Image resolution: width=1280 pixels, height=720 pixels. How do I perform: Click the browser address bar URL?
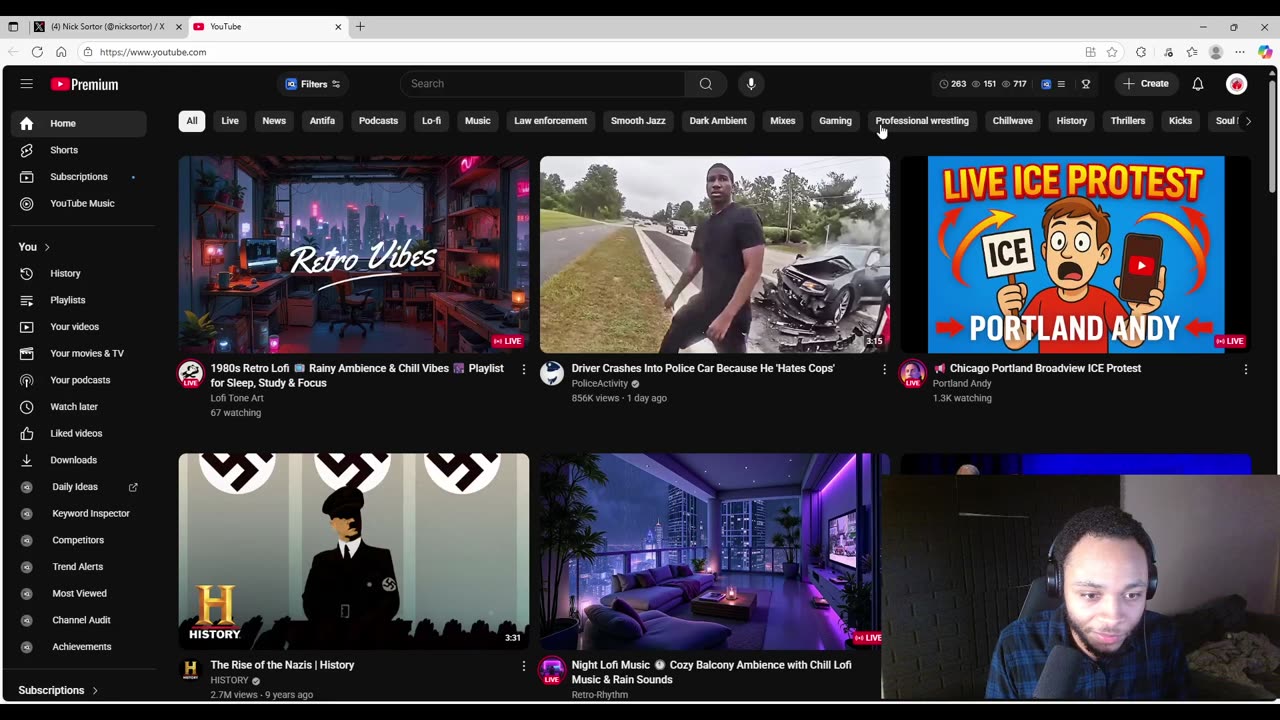tap(153, 52)
